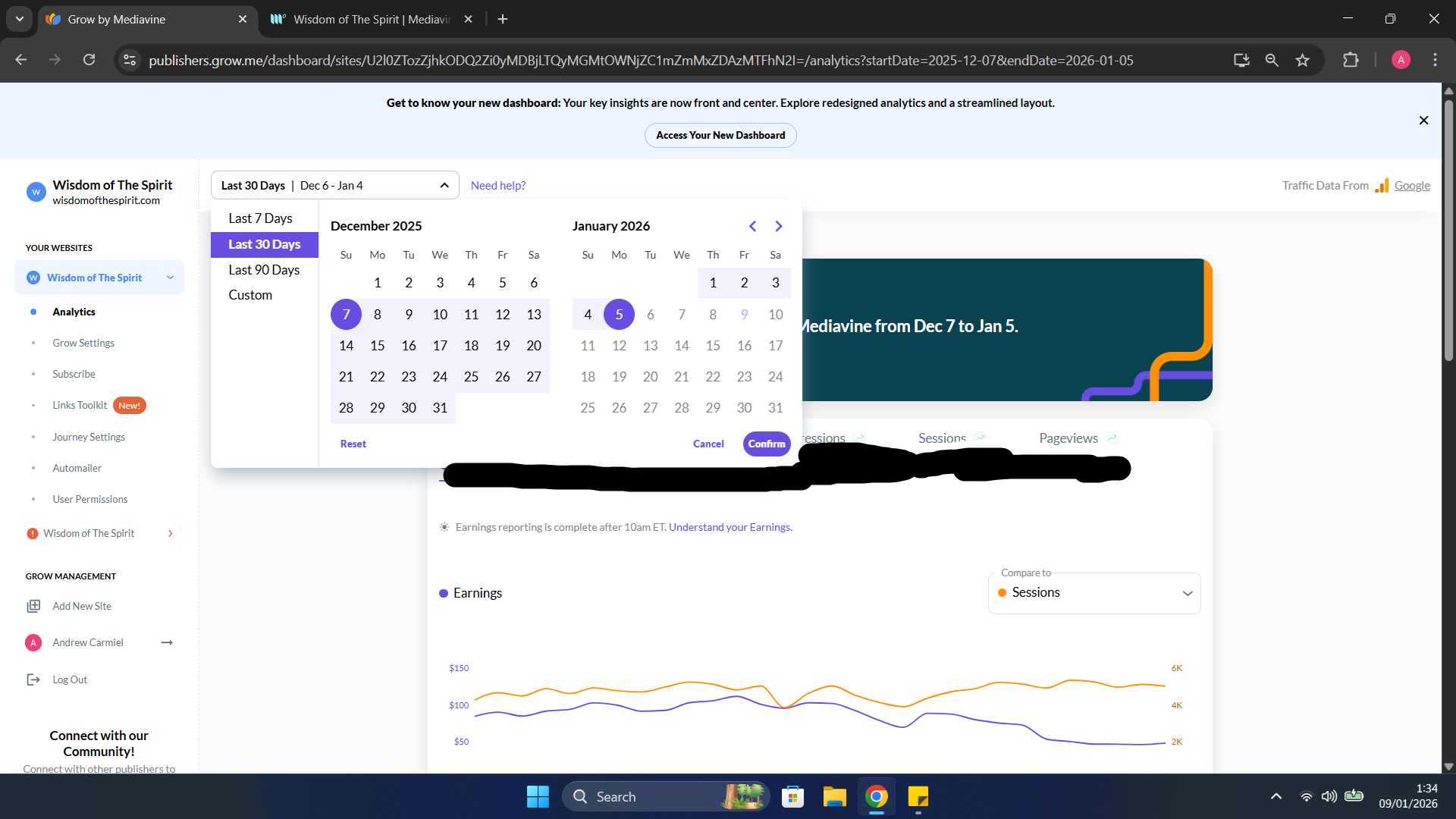1456x819 pixels.
Task: Select the Last 7 Days preset
Action: tap(260, 218)
